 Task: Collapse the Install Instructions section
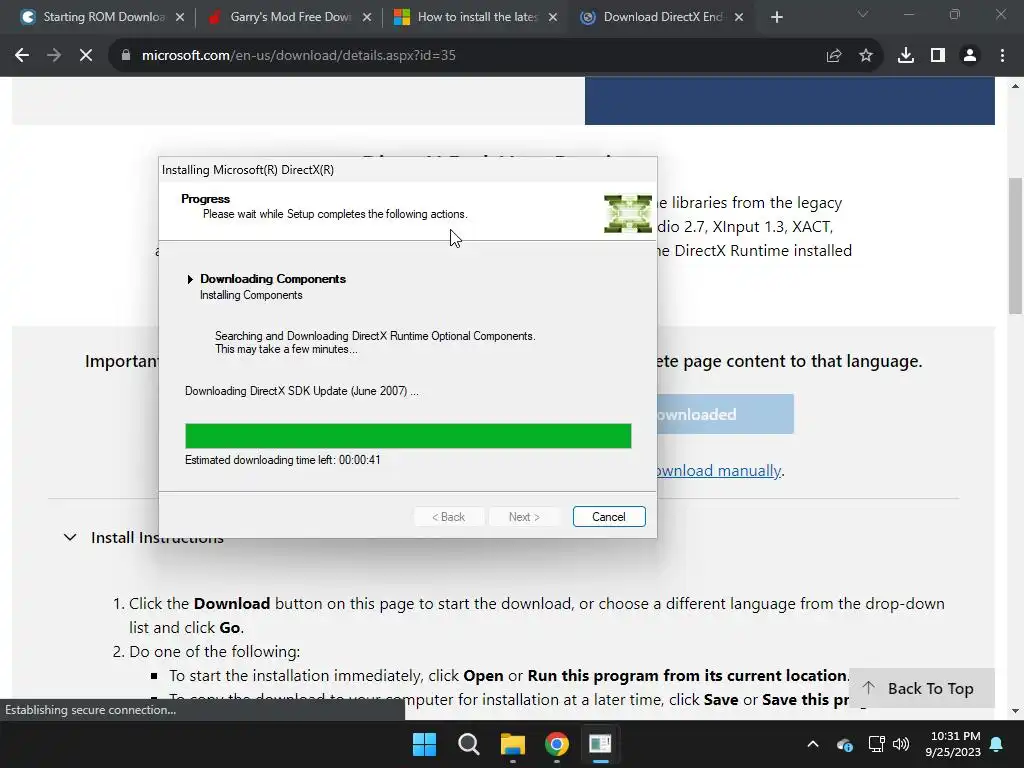point(70,537)
